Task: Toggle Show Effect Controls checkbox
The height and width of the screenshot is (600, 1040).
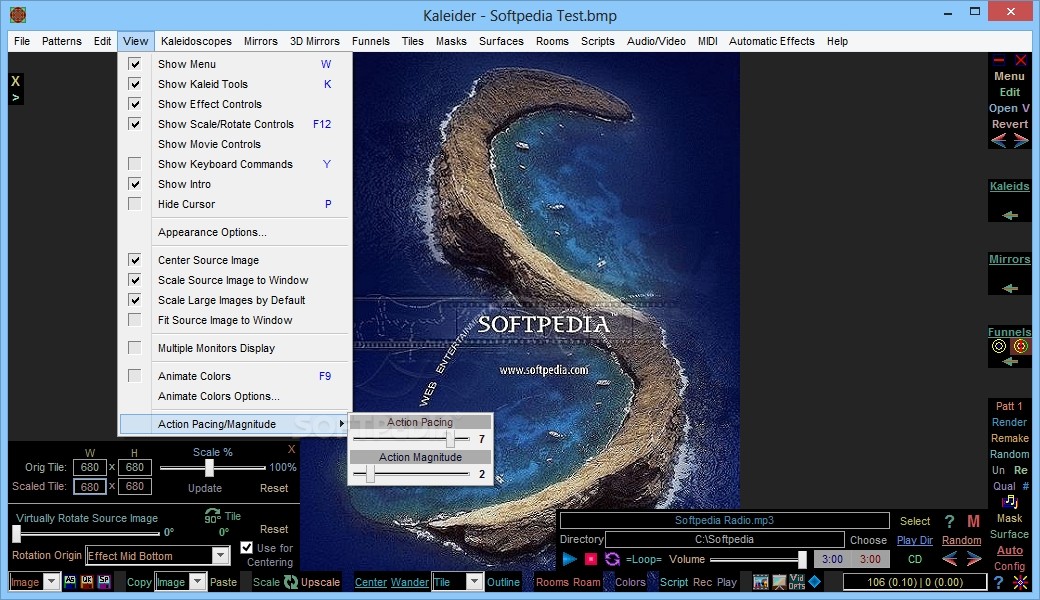Action: [x=135, y=104]
